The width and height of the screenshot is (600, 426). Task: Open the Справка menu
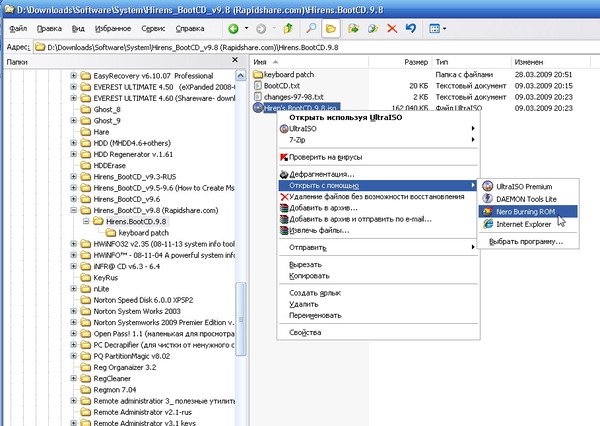pyautogui.click(x=190, y=29)
